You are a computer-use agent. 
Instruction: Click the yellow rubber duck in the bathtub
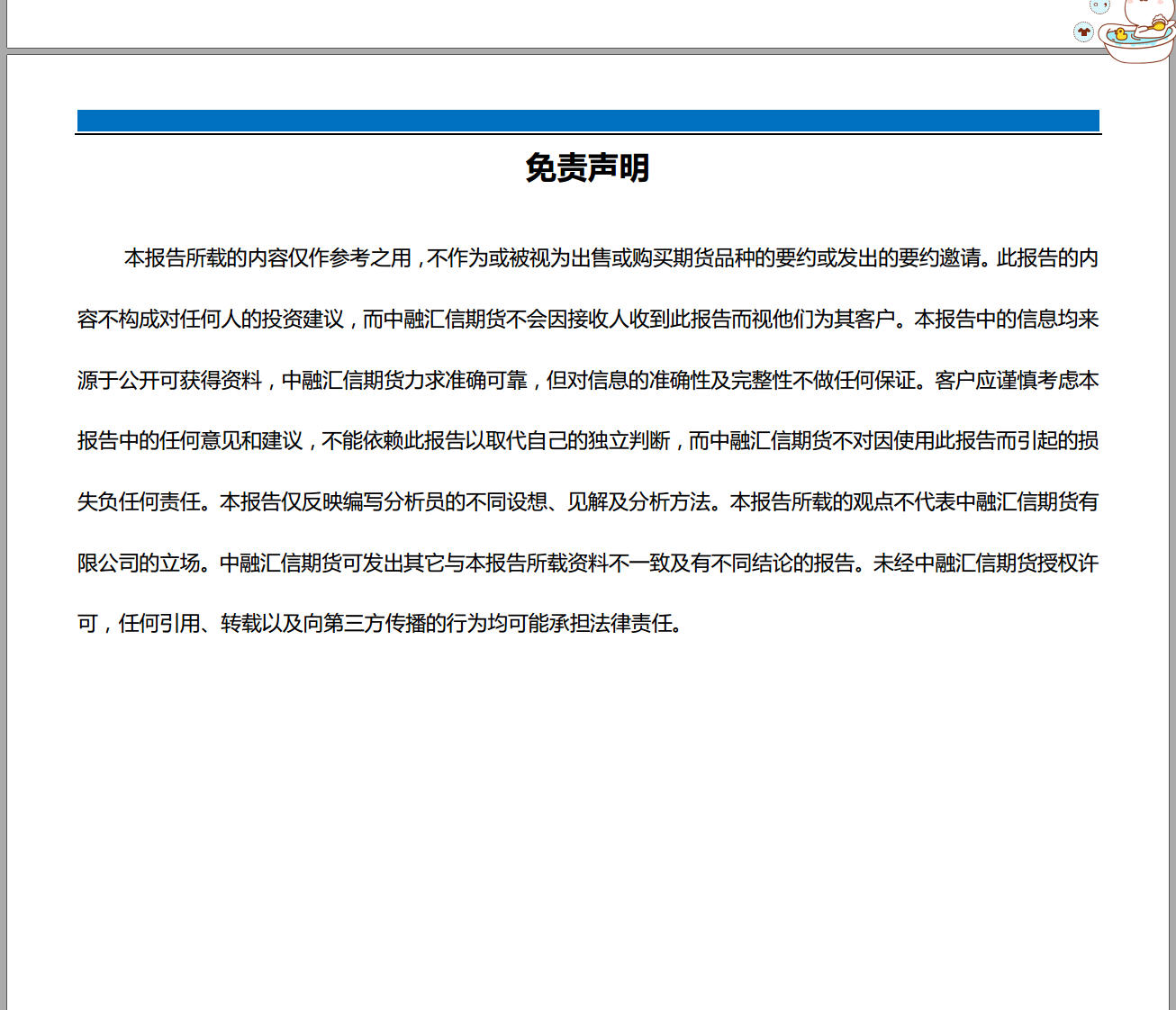1120,35
